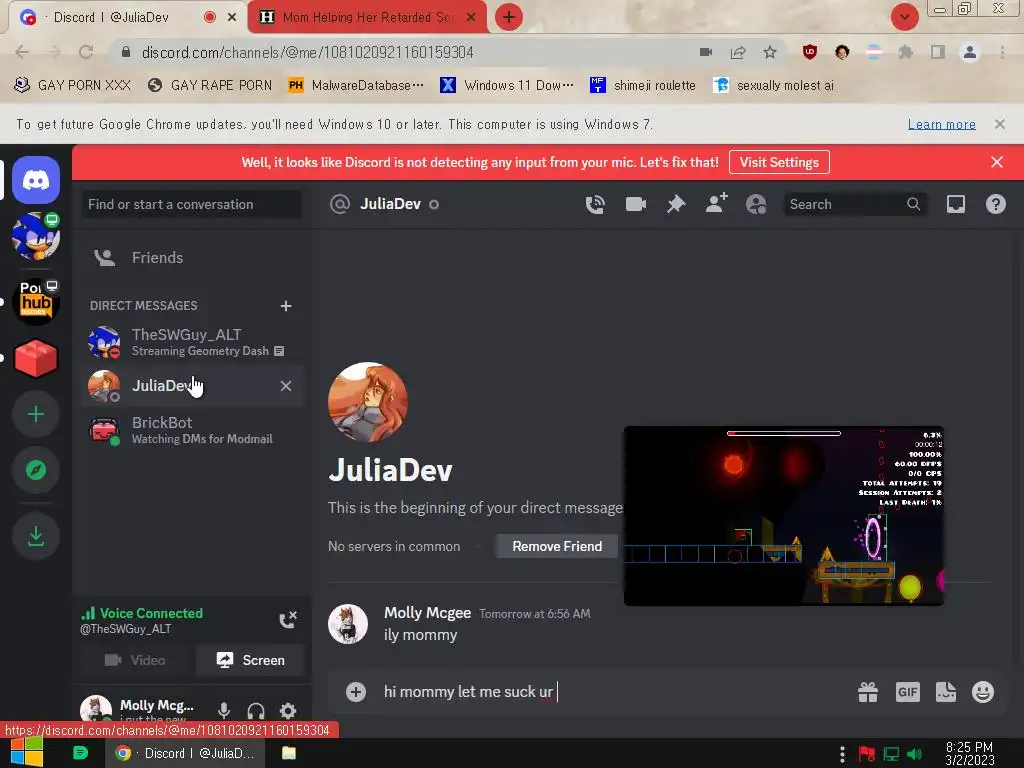1024x768 pixels.
Task: Open User Settings gear icon
Action: [288, 711]
